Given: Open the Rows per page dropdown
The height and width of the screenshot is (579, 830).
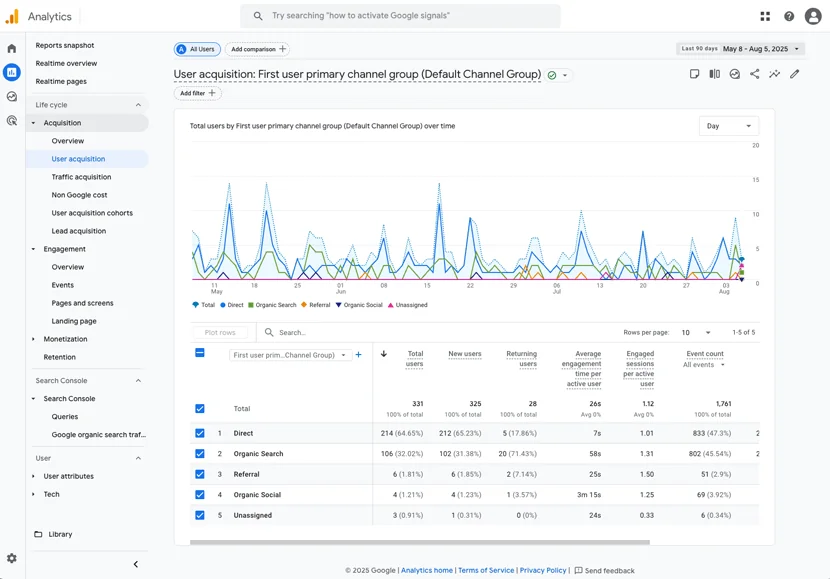Looking at the screenshot, I should (695, 332).
